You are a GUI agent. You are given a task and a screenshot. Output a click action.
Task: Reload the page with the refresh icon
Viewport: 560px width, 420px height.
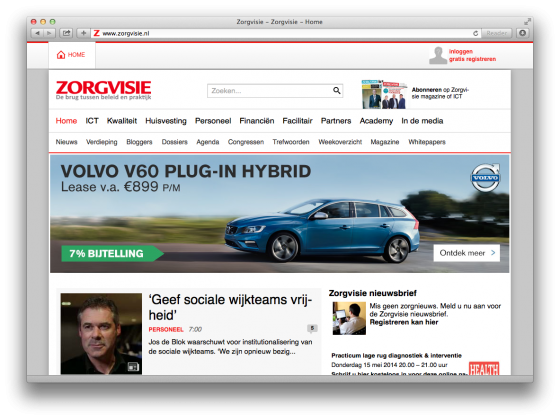point(475,33)
